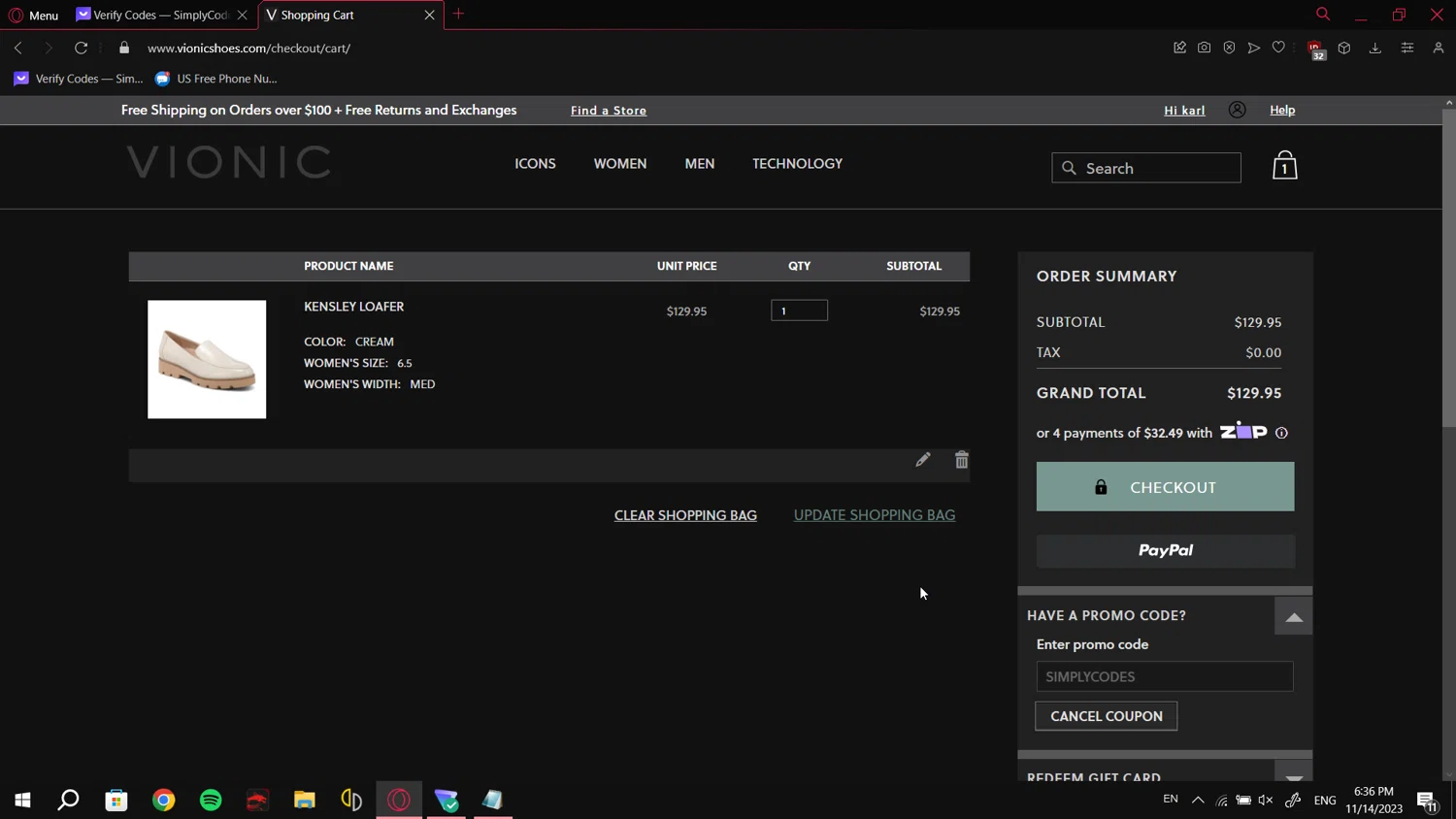This screenshot has width=1456, height=819.
Task: Open Microsoft Store from the taskbar
Action: (116, 800)
